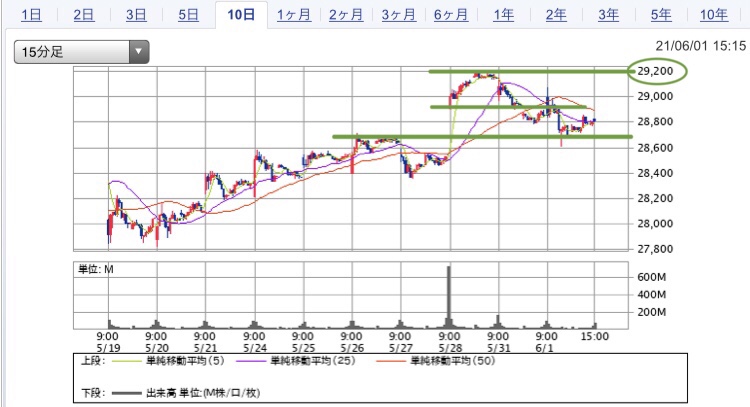Switch to the 3日 period tab
The image size is (750, 407).
coord(136,15)
